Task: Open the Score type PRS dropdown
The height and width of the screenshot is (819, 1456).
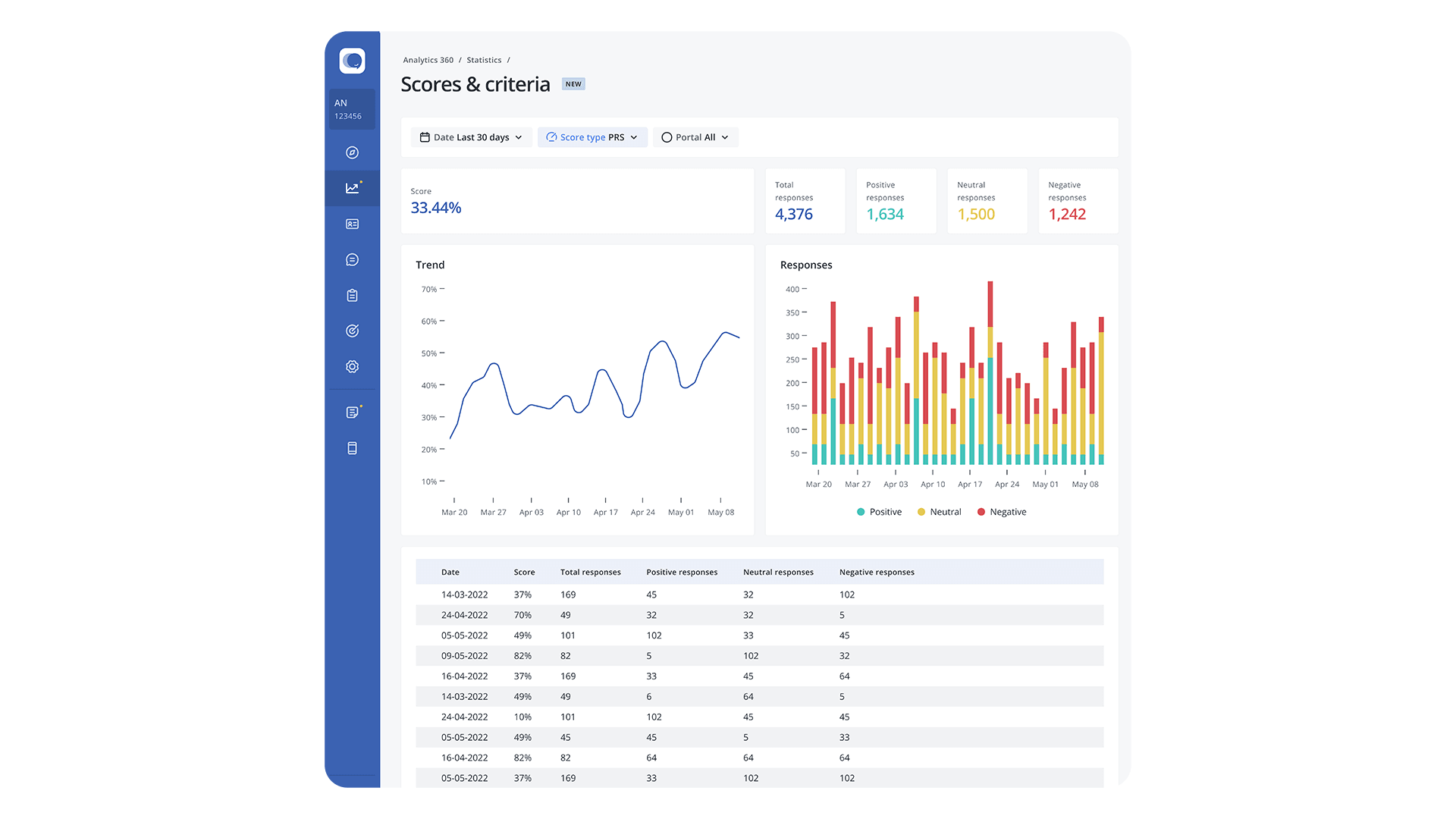Action: coord(592,137)
